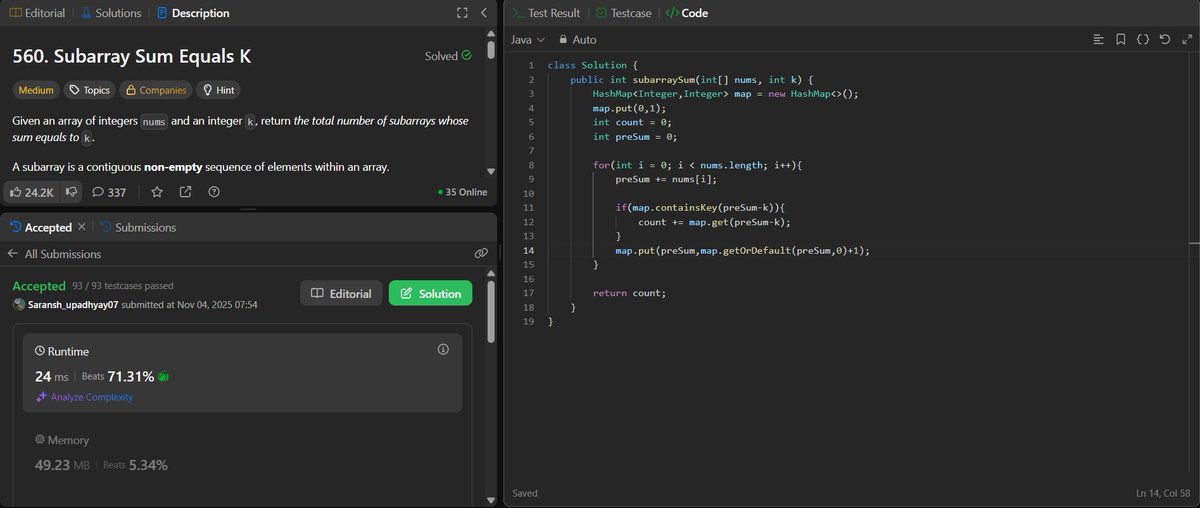Toggle the Auto lock setting
This screenshot has width=1200, height=508.
point(577,40)
